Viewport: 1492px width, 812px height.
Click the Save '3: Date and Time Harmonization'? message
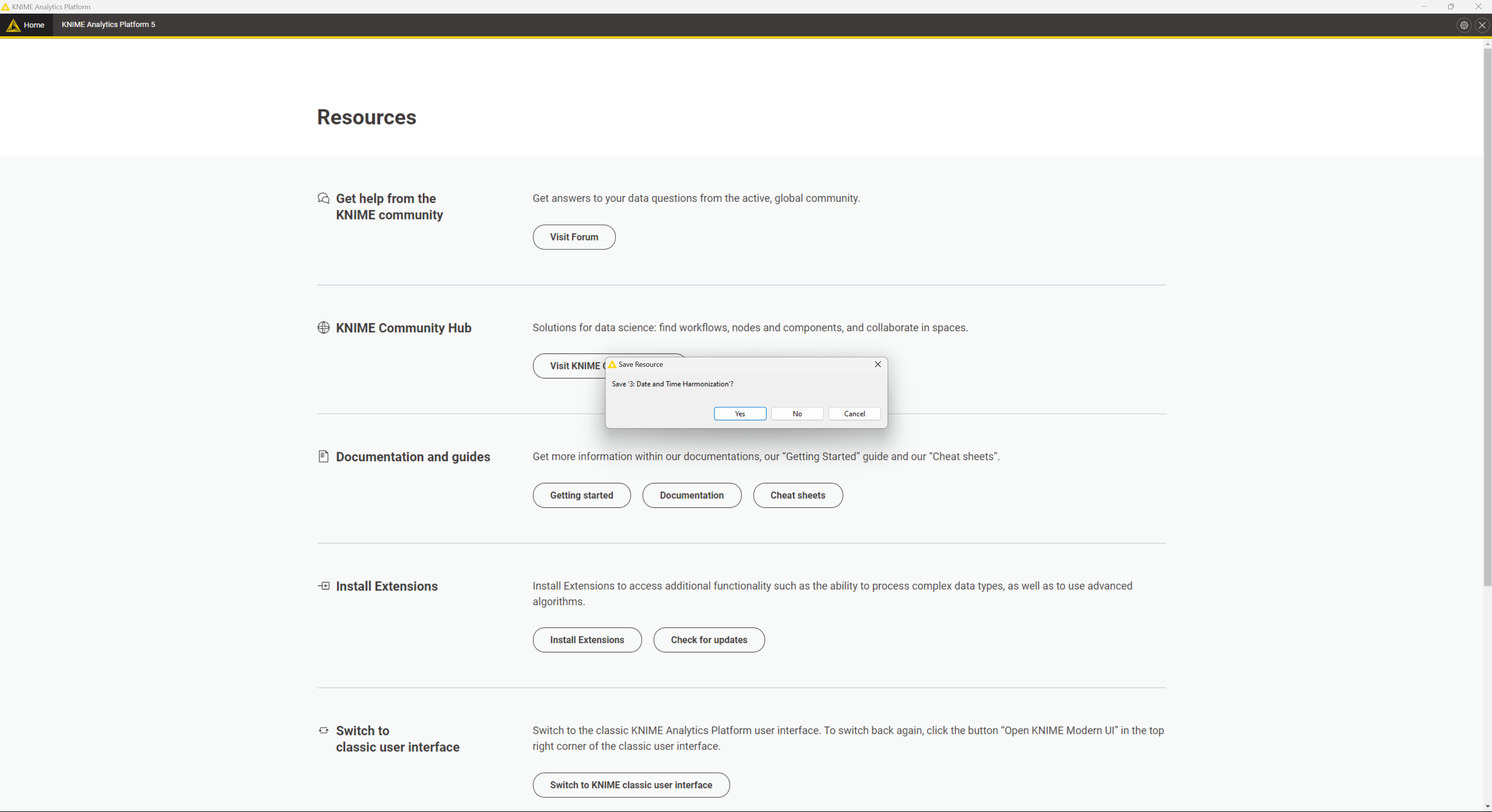672,384
